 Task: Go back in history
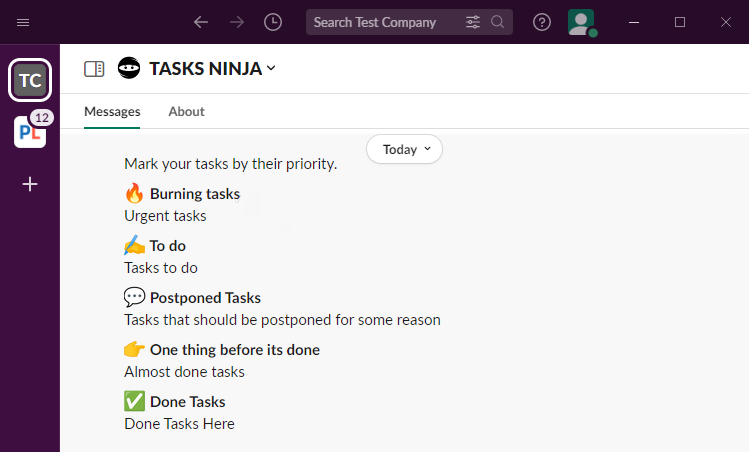point(201,22)
